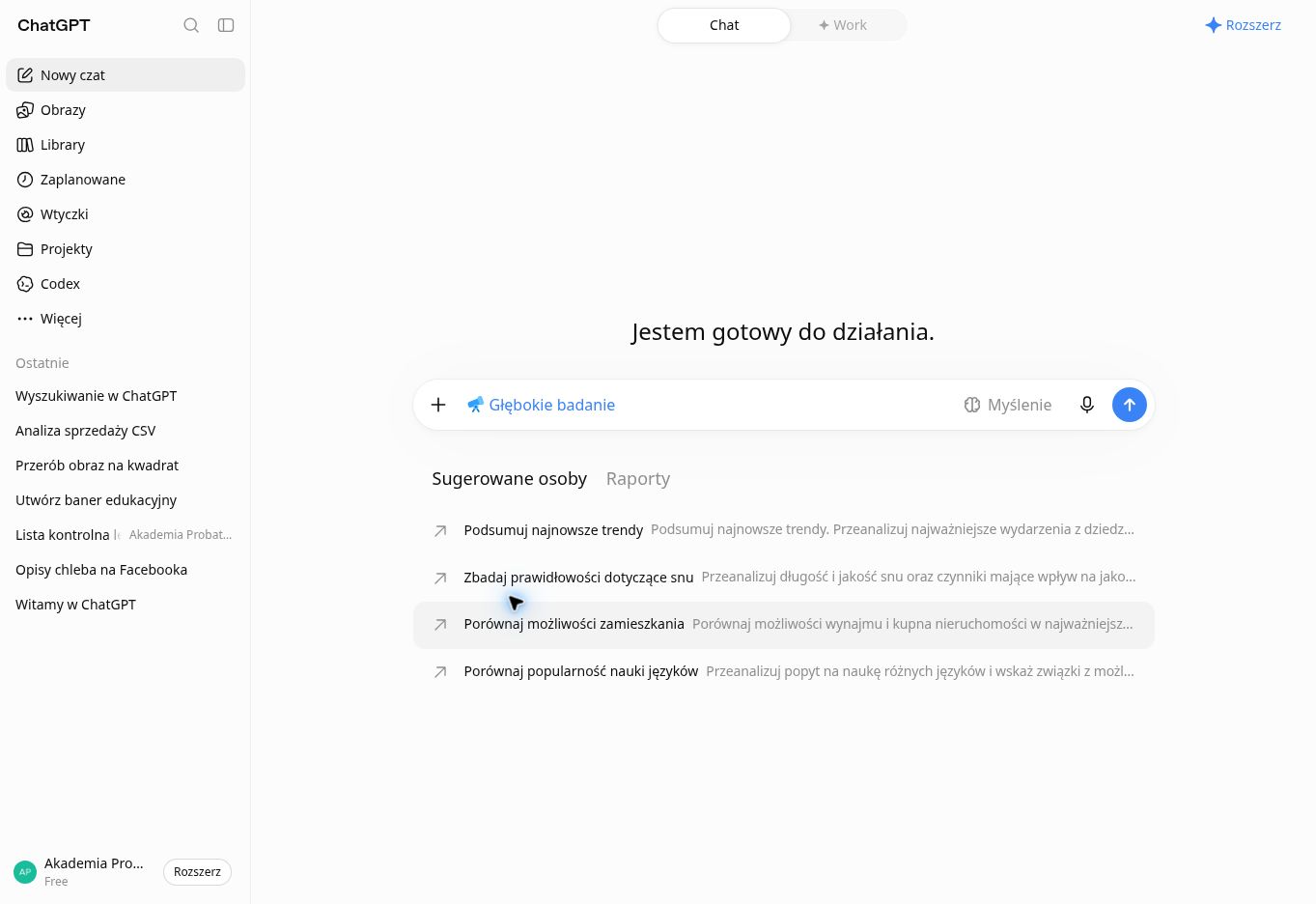Toggle the Myślenie thinking mode
Screen dimensions: 1316x904
pos(1008,405)
